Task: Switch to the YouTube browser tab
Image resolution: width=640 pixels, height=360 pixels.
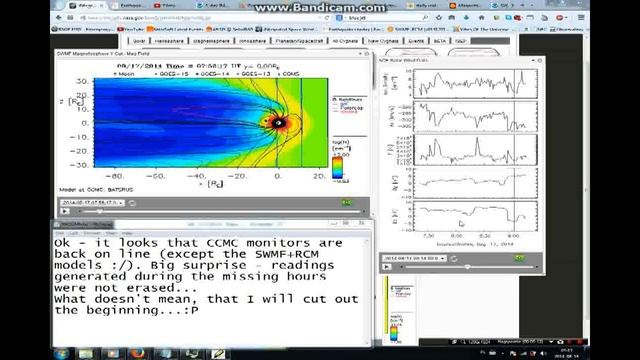Action: coord(168,5)
